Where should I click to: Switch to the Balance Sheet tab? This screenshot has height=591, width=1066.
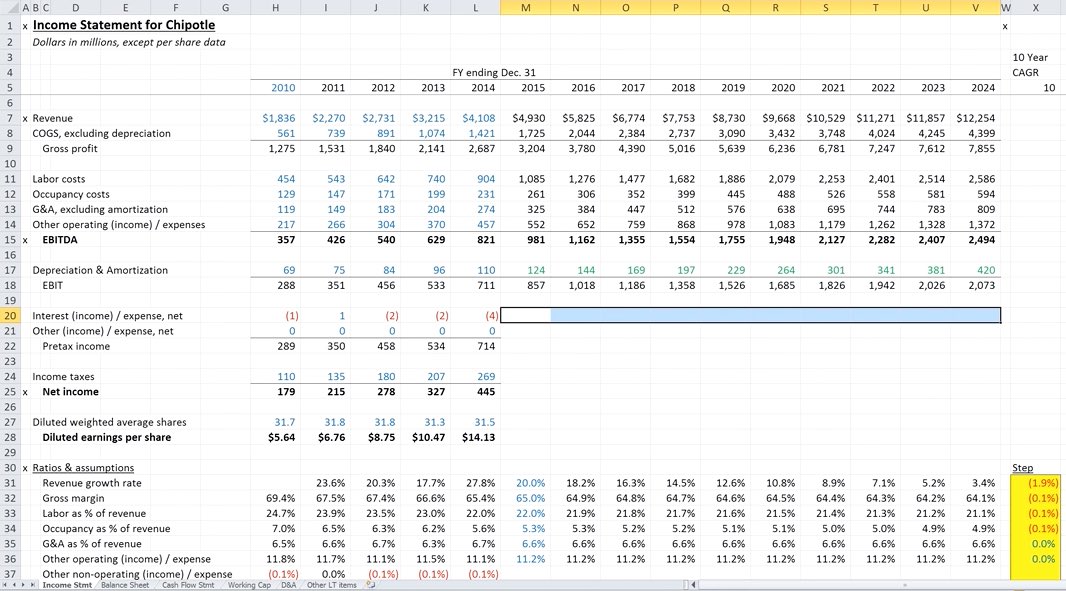point(125,585)
